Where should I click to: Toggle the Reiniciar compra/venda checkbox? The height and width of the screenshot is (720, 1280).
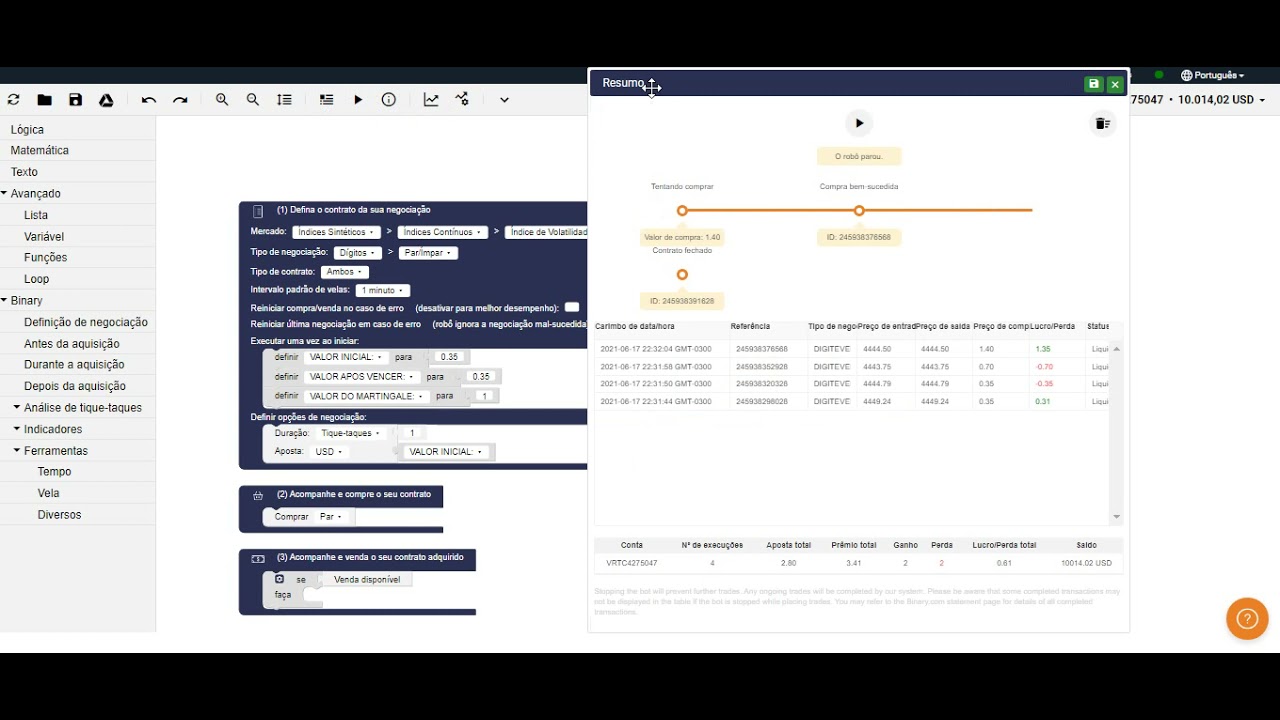(x=572, y=308)
